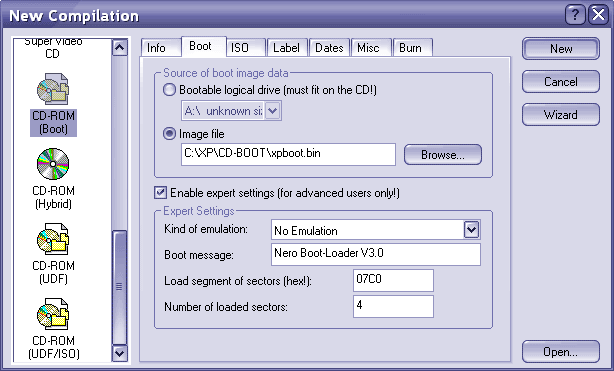Close the New Compilation dialog
The width and height of the screenshot is (614, 371).
click(x=599, y=15)
